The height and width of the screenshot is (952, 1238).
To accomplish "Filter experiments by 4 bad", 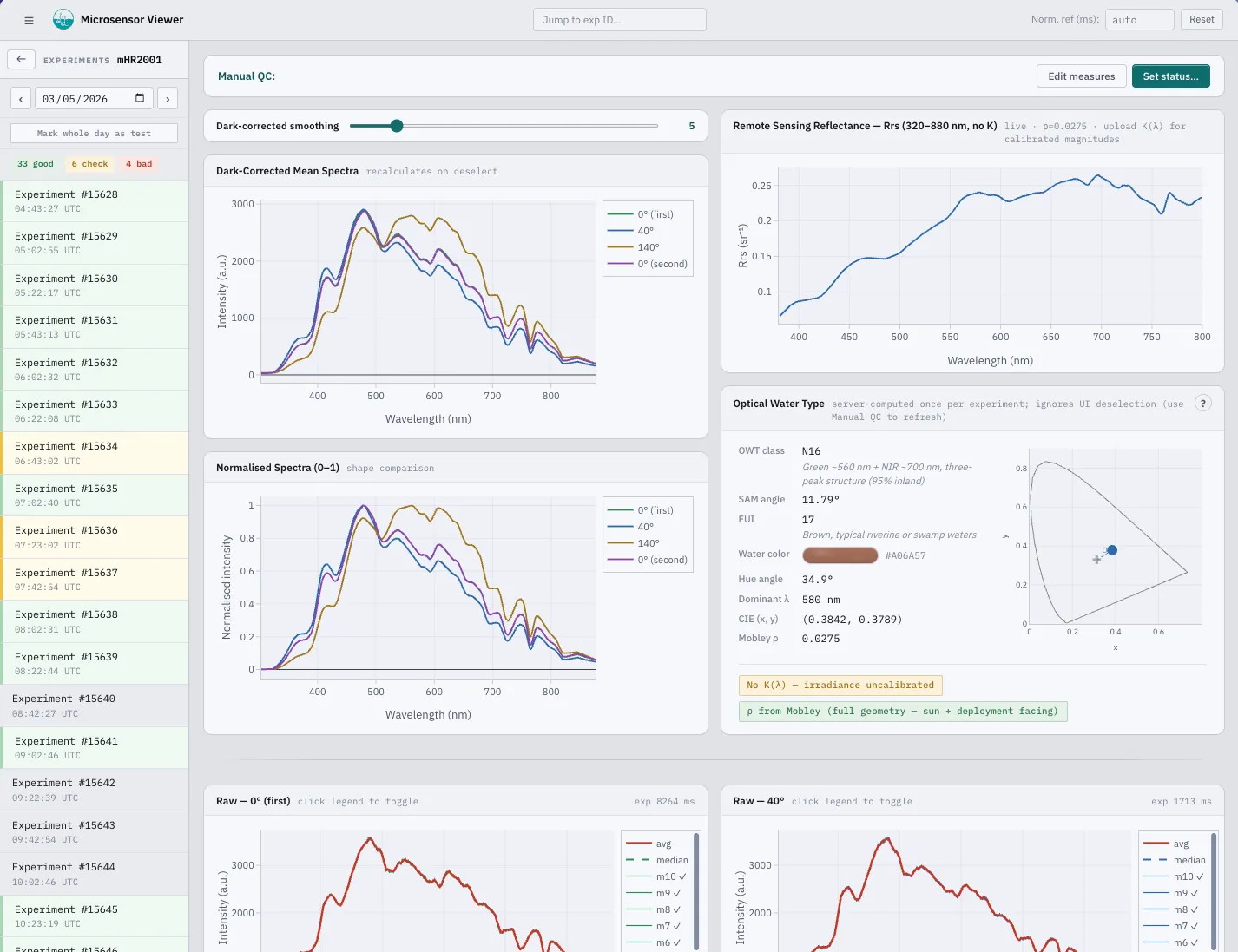I will [139, 164].
